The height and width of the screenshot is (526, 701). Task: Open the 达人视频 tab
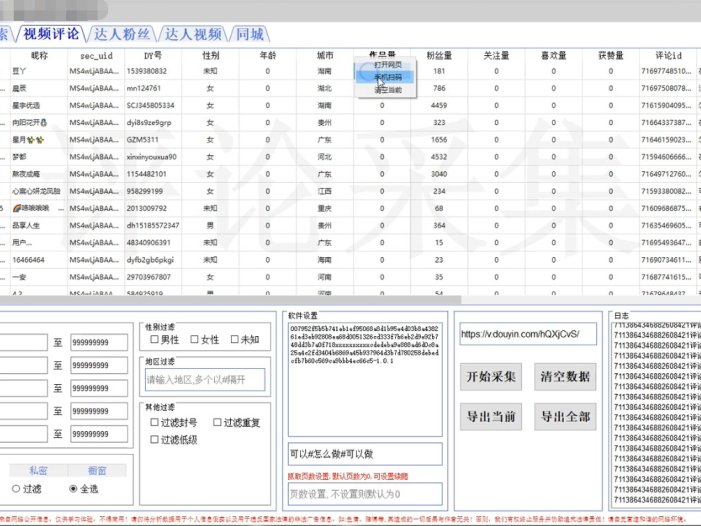(x=193, y=34)
